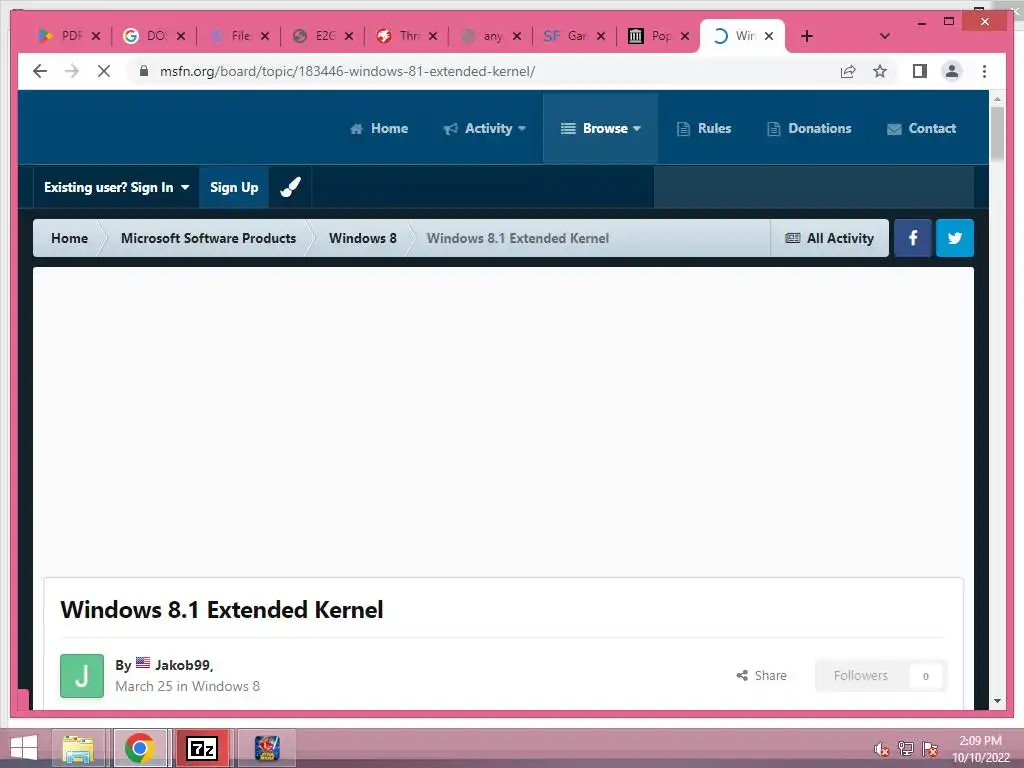The image size is (1024, 768).
Task: Stop loading the page
Action: click(104, 71)
